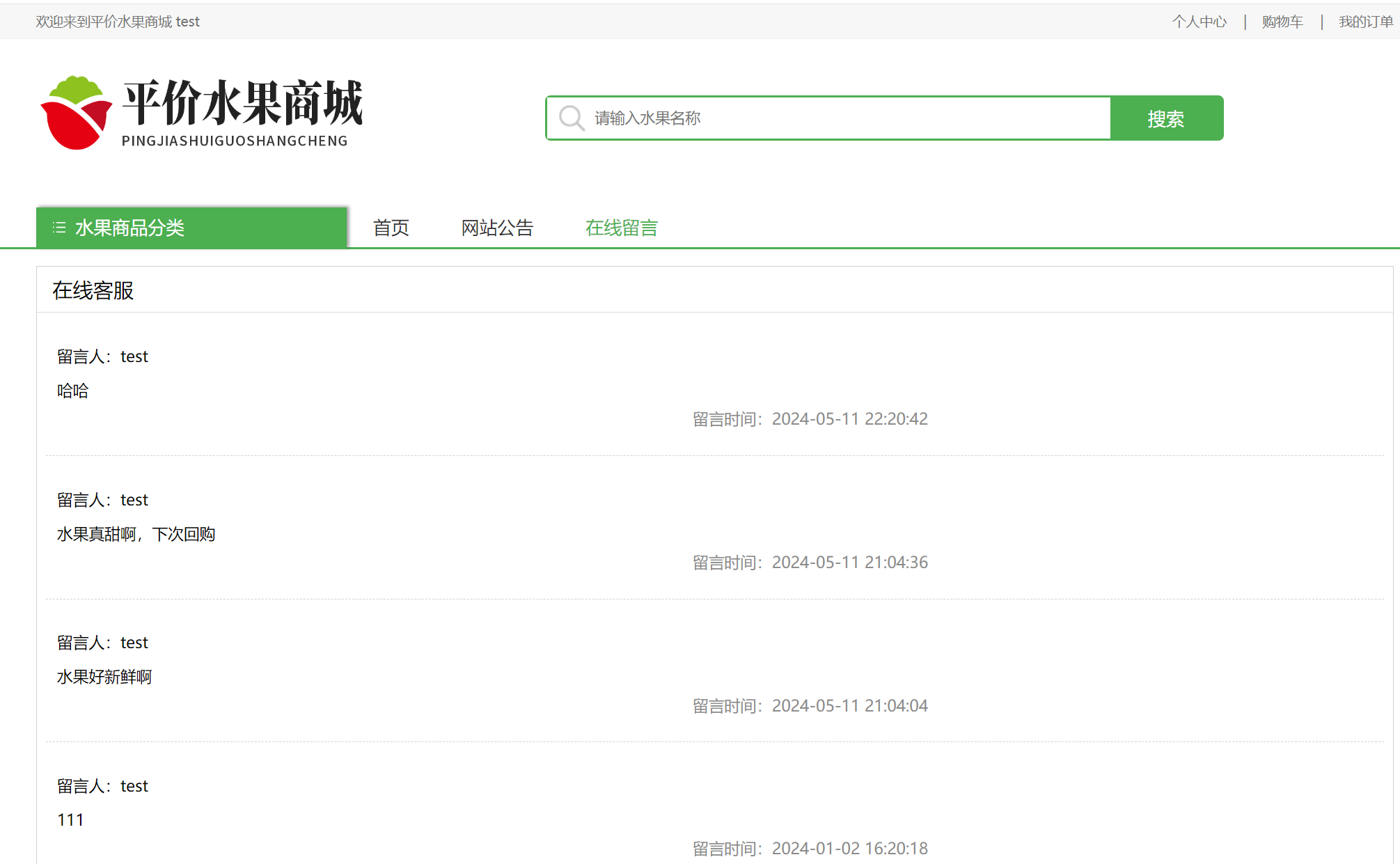Click the list icon beside 水果商品分类
1400x864 pixels.
click(59, 228)
